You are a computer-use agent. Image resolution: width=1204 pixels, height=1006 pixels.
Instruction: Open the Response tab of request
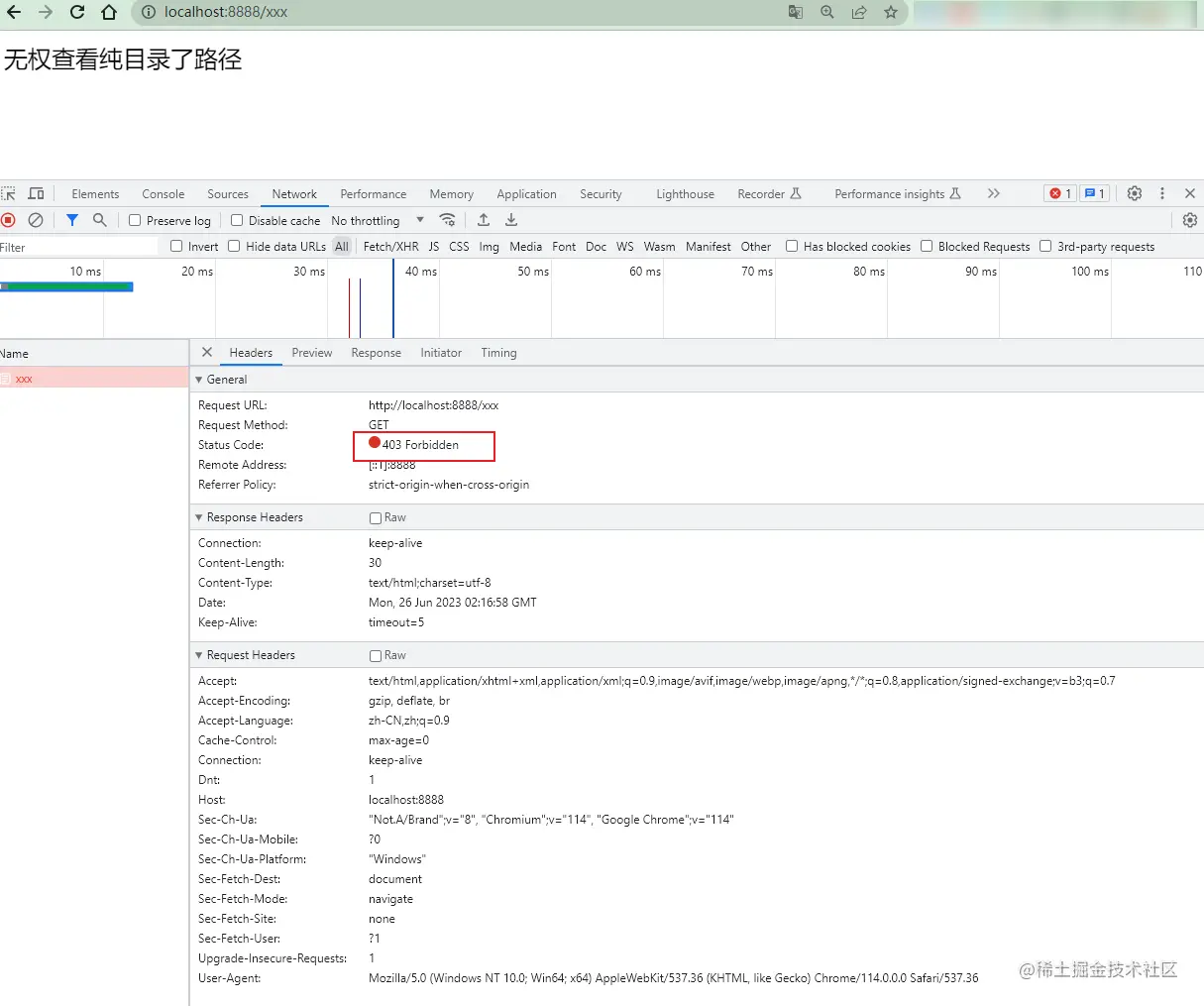(x=376, y=353)
